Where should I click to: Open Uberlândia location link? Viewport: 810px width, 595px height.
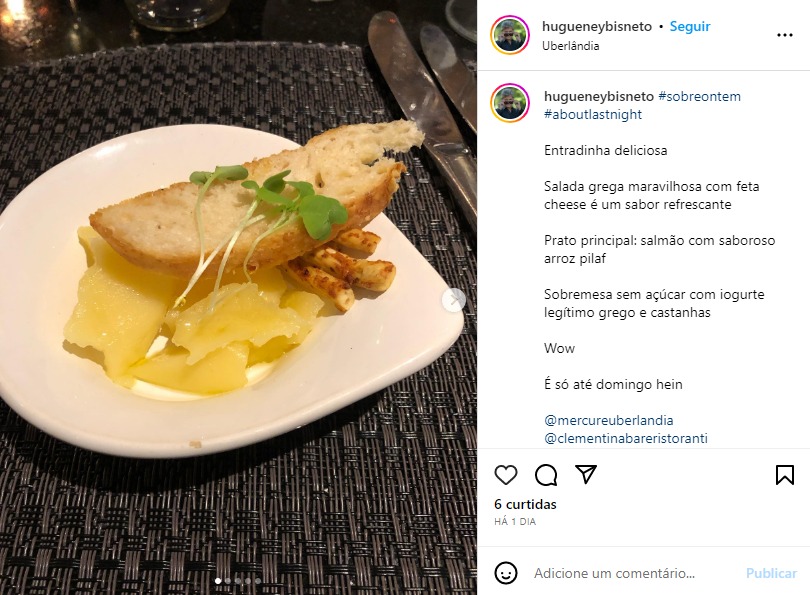click(x=570, y=46)
